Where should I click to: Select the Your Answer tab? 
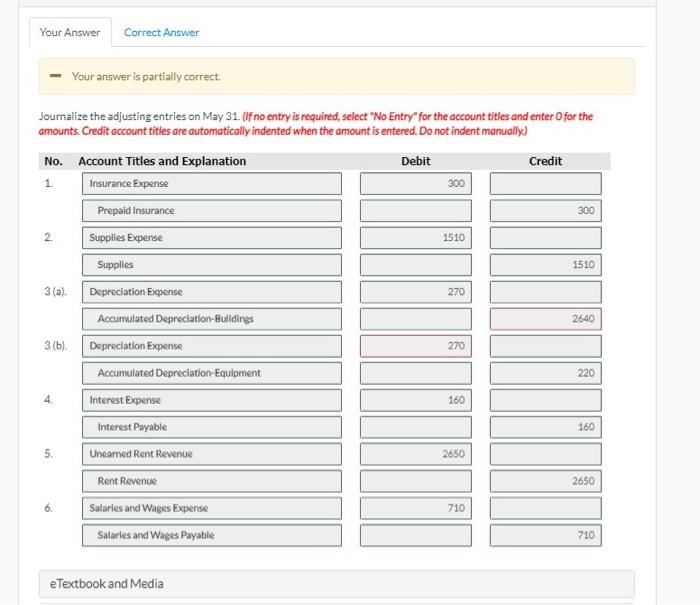pyautogui.click(x=70, y=32)
